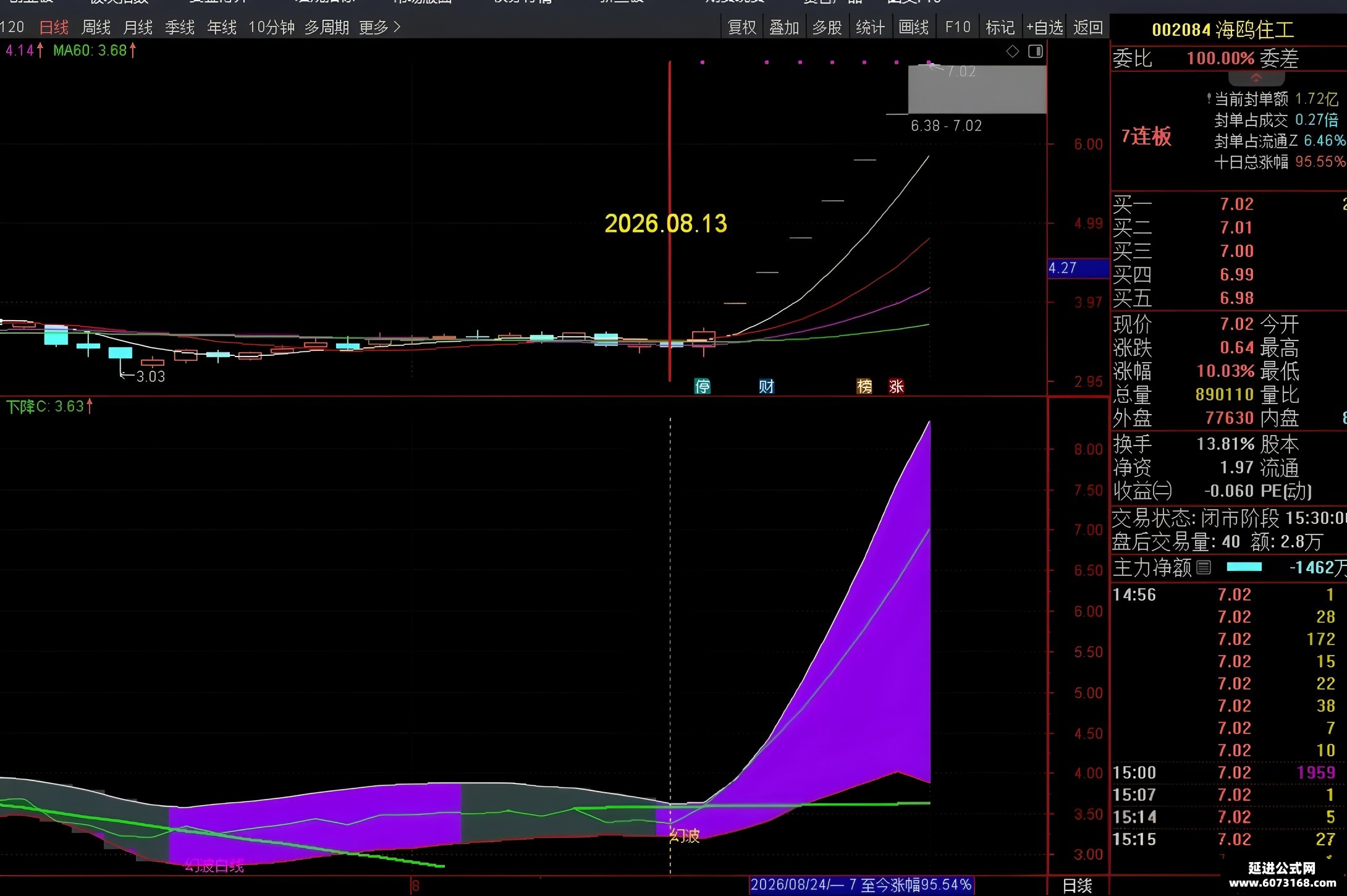1347x896 pixels.
Task: Click the 2026/08/24 range statistics label
Action: coord(861,885)
